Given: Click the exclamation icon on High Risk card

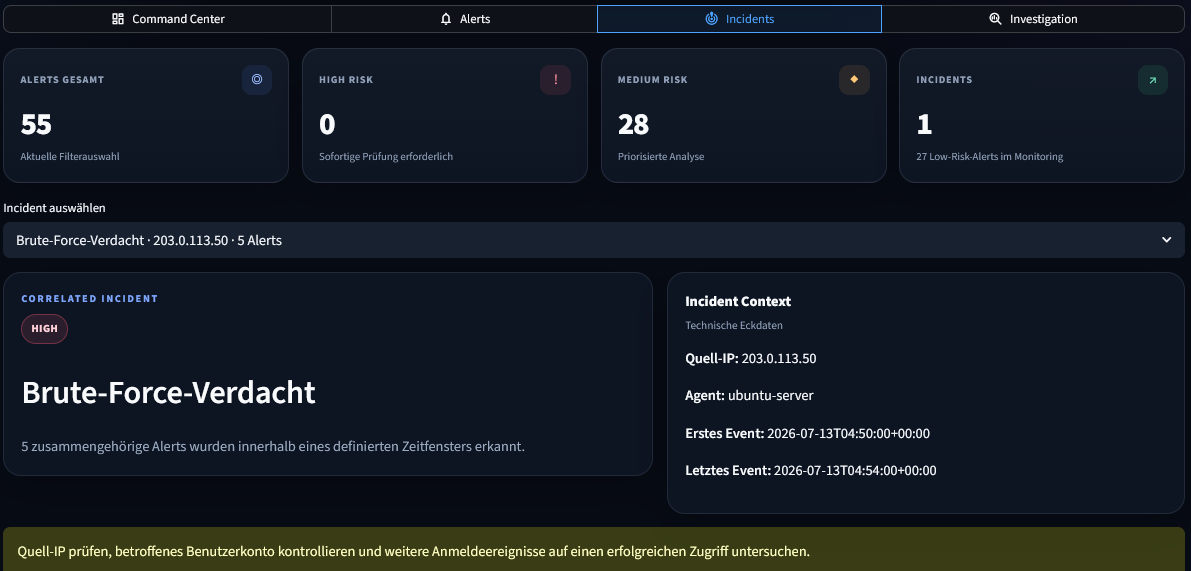Looking at the screenshot, I should click(555, 80).
